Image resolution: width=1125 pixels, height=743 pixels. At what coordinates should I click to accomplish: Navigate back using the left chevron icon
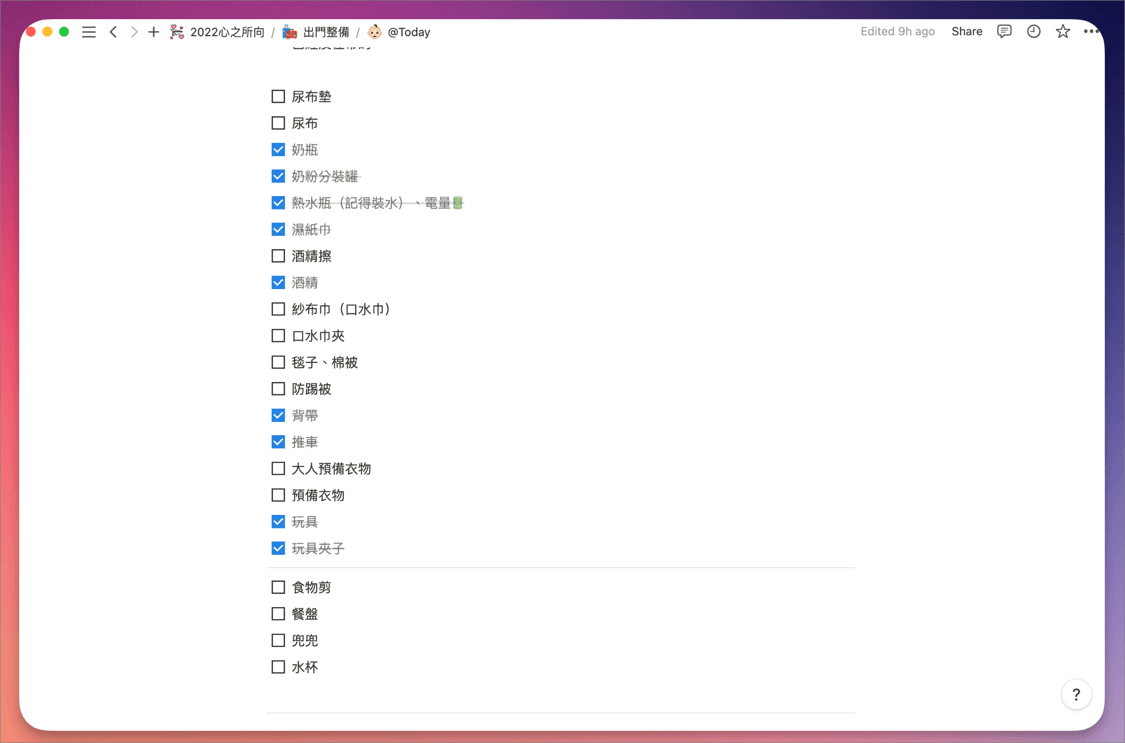[113, 31]
